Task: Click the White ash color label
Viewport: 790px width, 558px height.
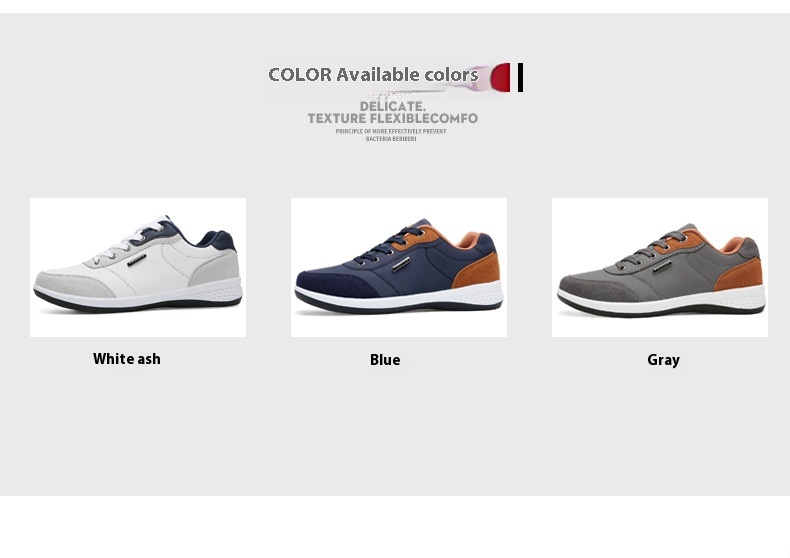Action: pos(127,359)
